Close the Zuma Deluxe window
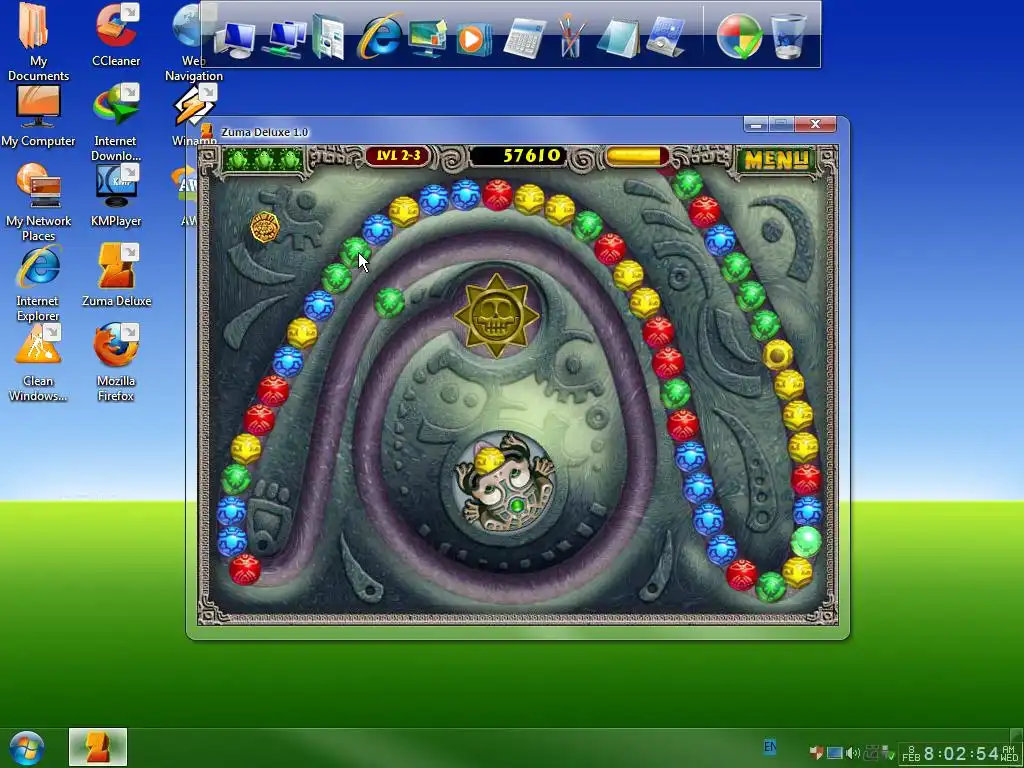 pyautogui.click(x=815, y=124)
